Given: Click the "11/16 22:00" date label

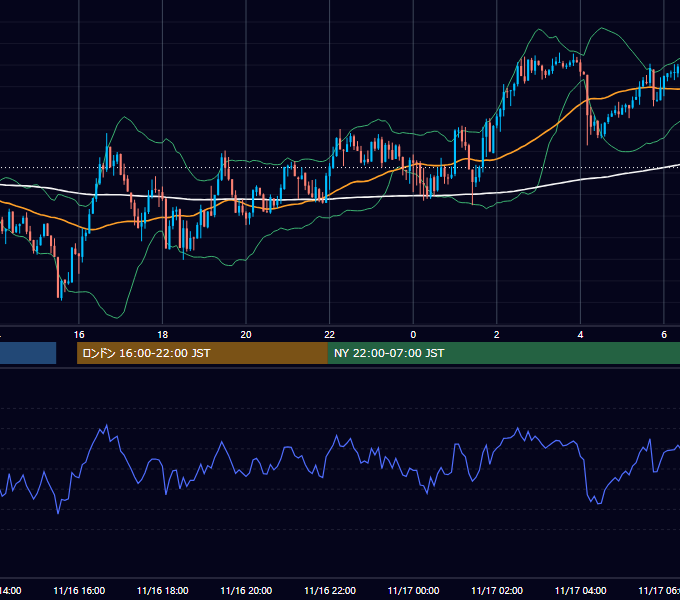Looking at the screenshot, I should (x=330, y=590).
